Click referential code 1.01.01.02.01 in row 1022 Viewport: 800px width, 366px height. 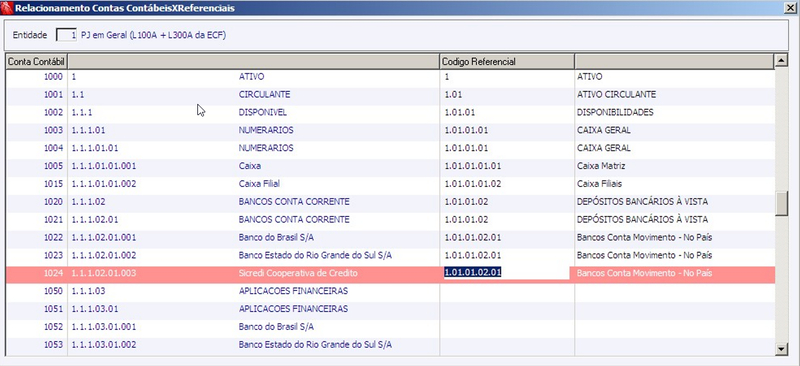(472, 238)
